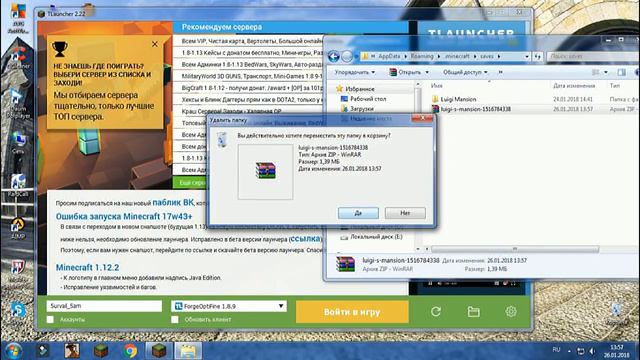Click Minecraft 1.12.2 news headline
Screen dimensions: 640x360
[87, 267]
